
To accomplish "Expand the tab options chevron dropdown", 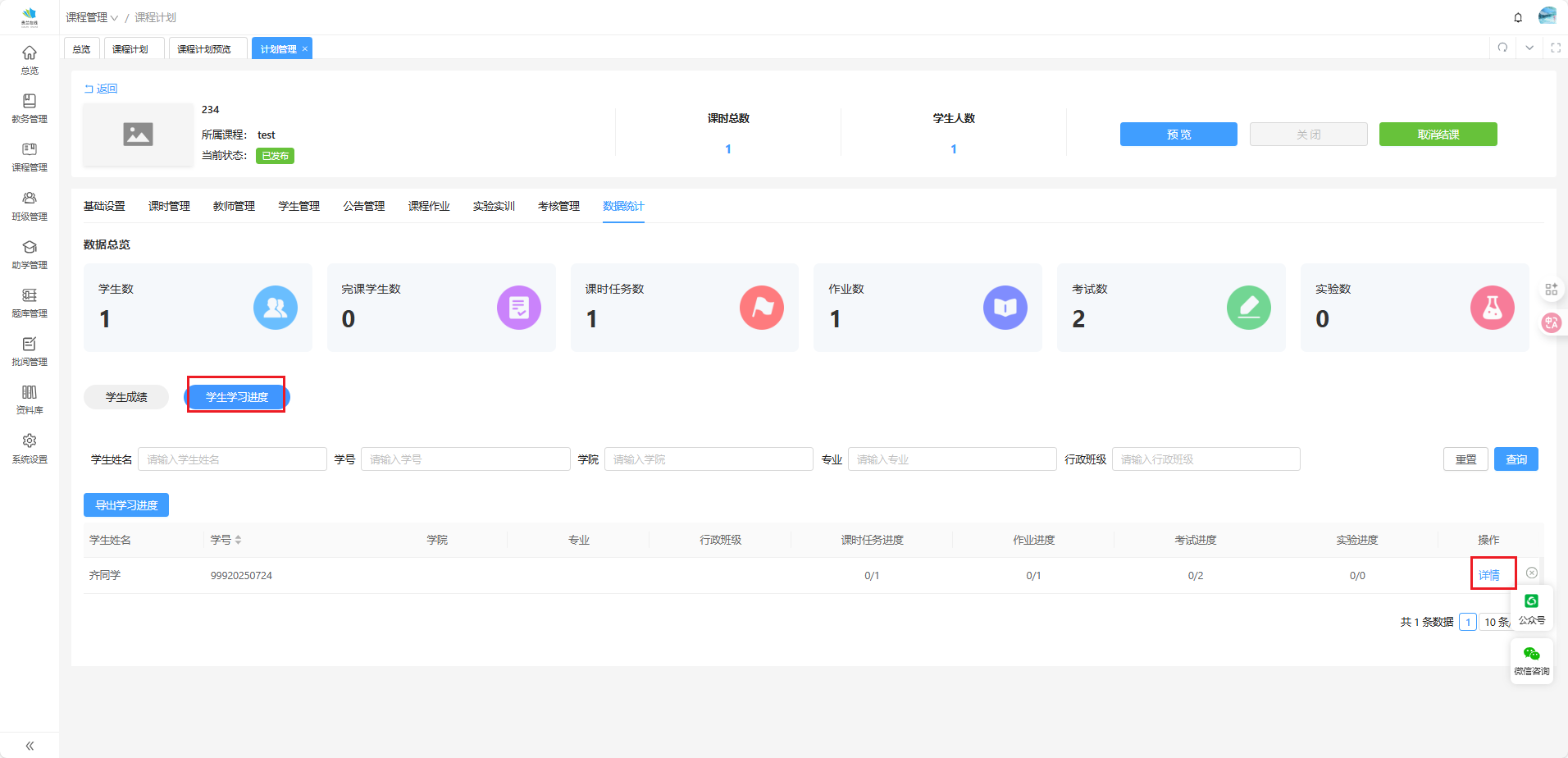I will pyautogui.click(x=1529, y=48).
